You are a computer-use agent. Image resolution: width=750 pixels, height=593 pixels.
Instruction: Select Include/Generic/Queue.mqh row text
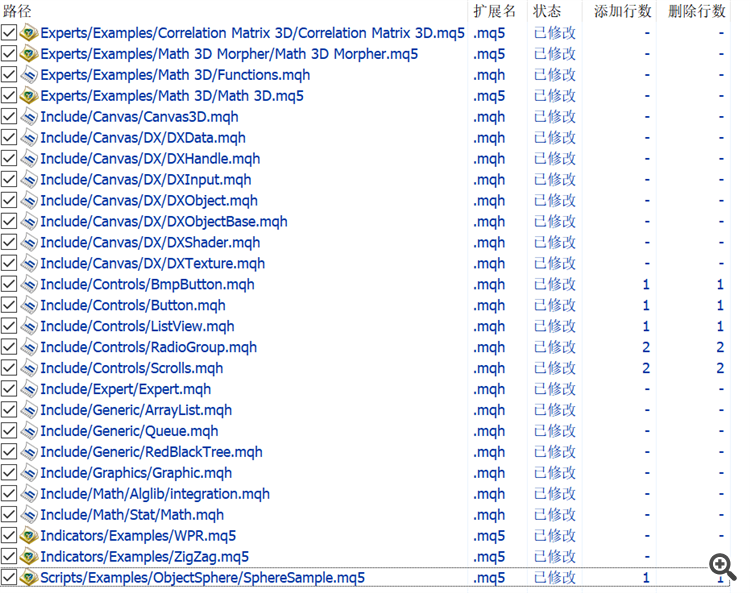[x=129, y=431]
